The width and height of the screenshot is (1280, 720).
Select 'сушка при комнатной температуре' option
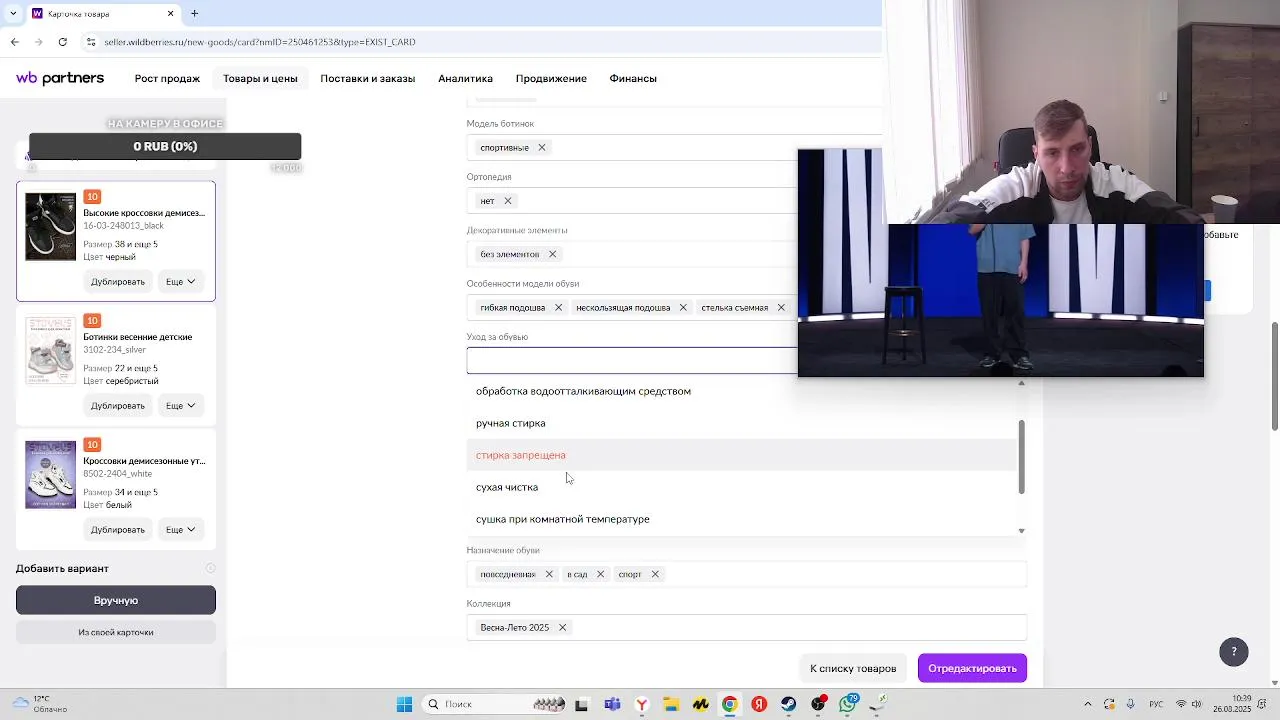coord(741,519)
